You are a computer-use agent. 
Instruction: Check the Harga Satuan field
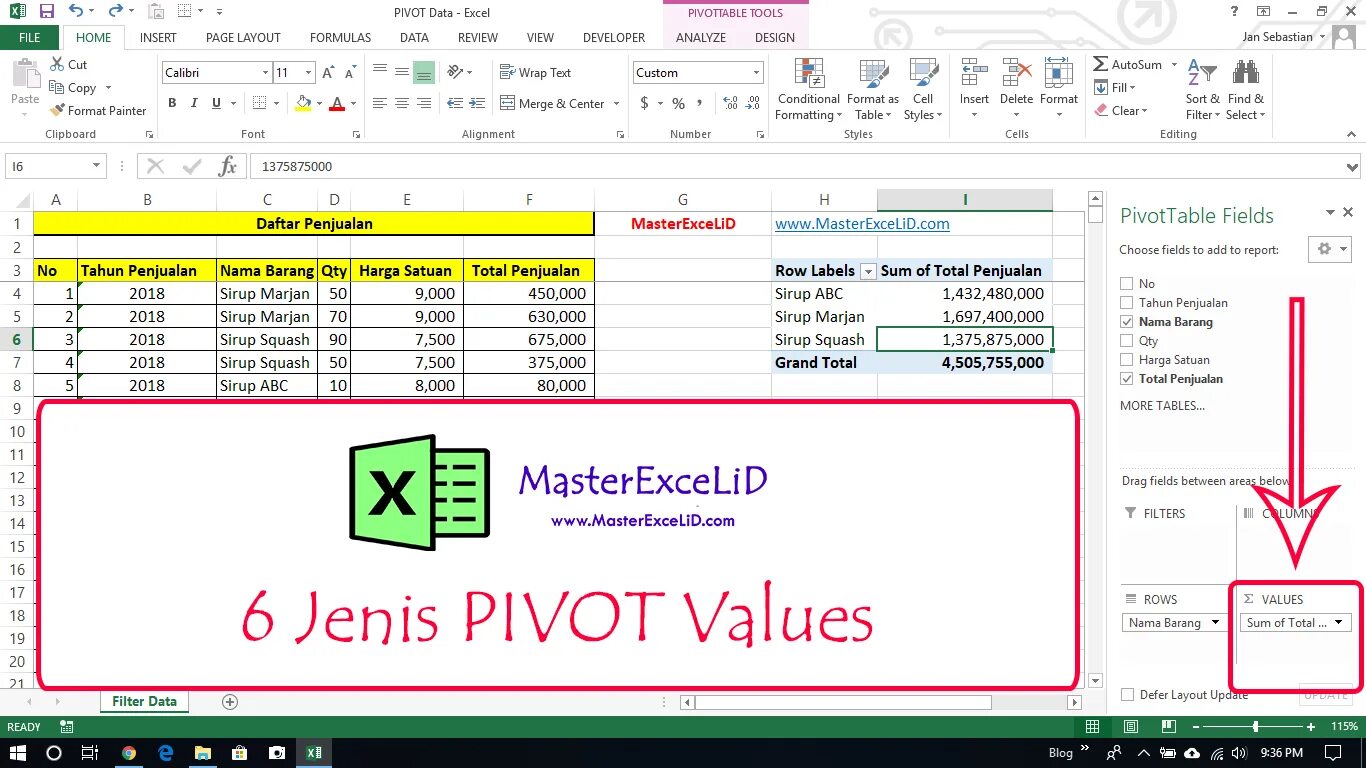click(1127, 360)
